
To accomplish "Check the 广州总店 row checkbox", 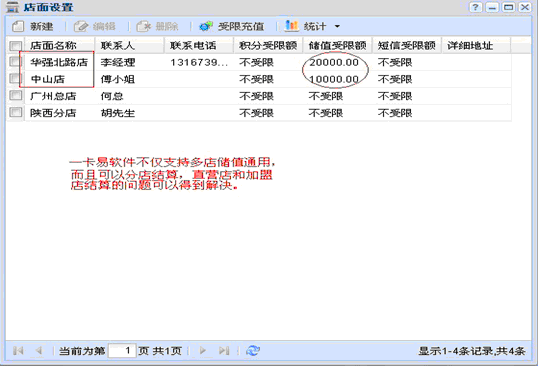I will pyautogui.click(x=15, y=95).
